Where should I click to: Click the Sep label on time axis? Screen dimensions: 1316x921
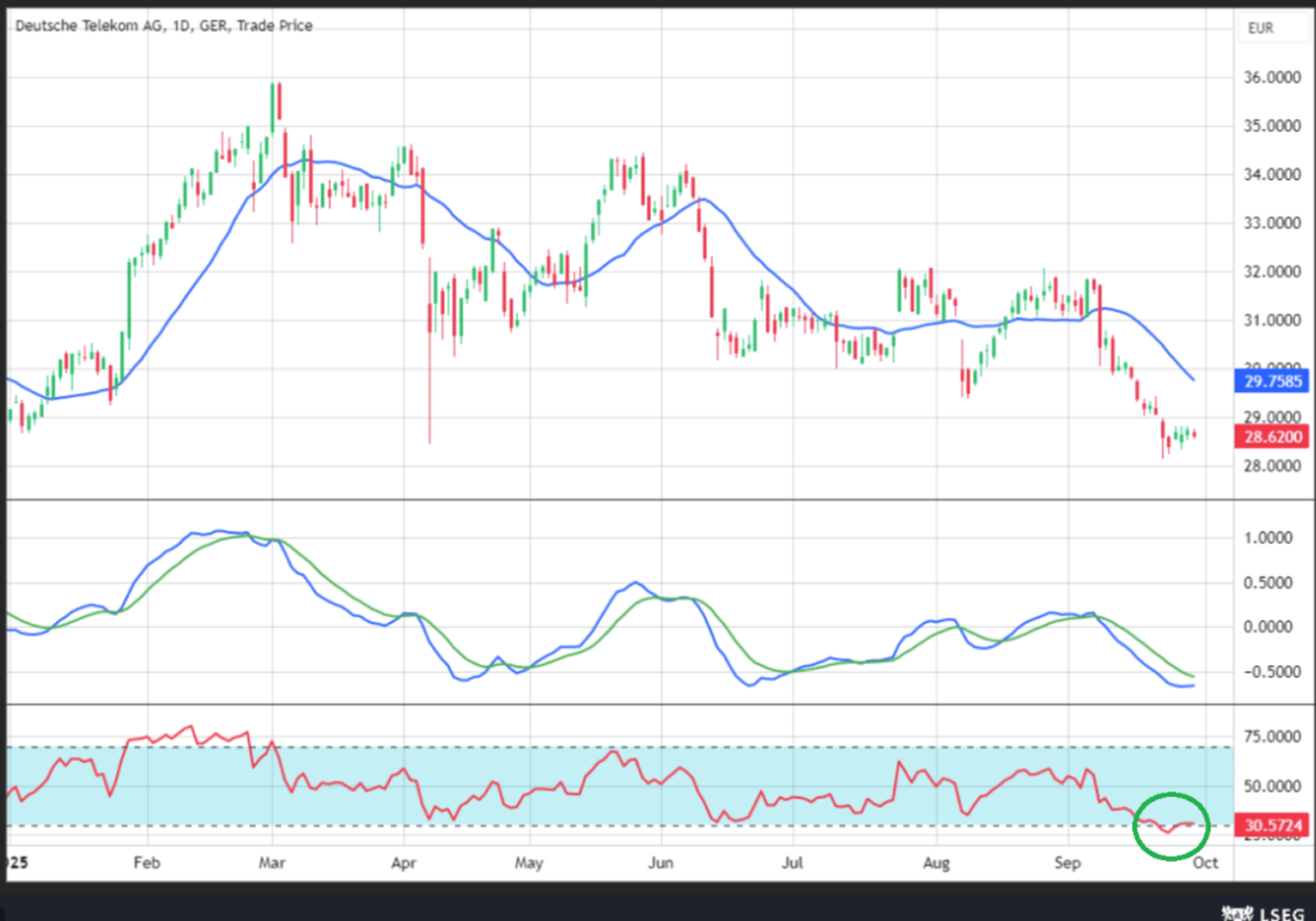(1067, 863)
